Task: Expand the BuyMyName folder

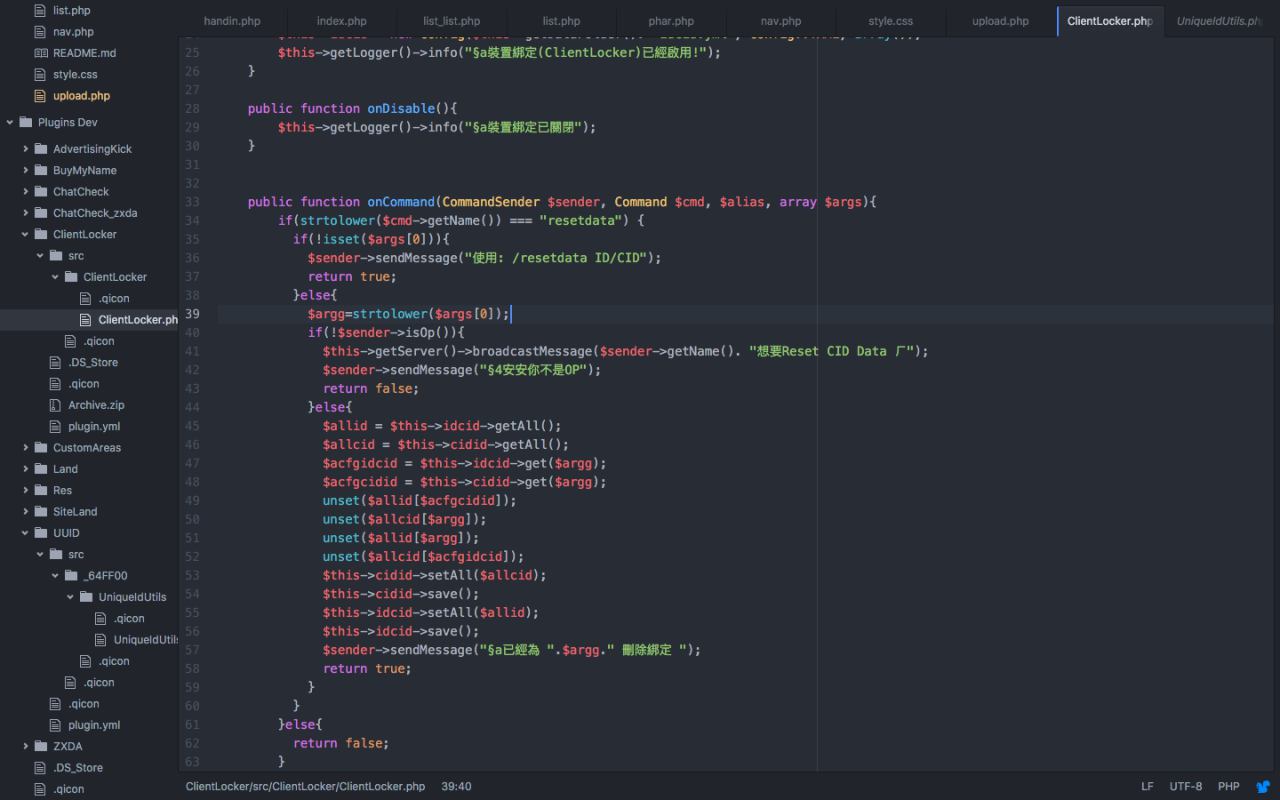Action: coord(26,170)
